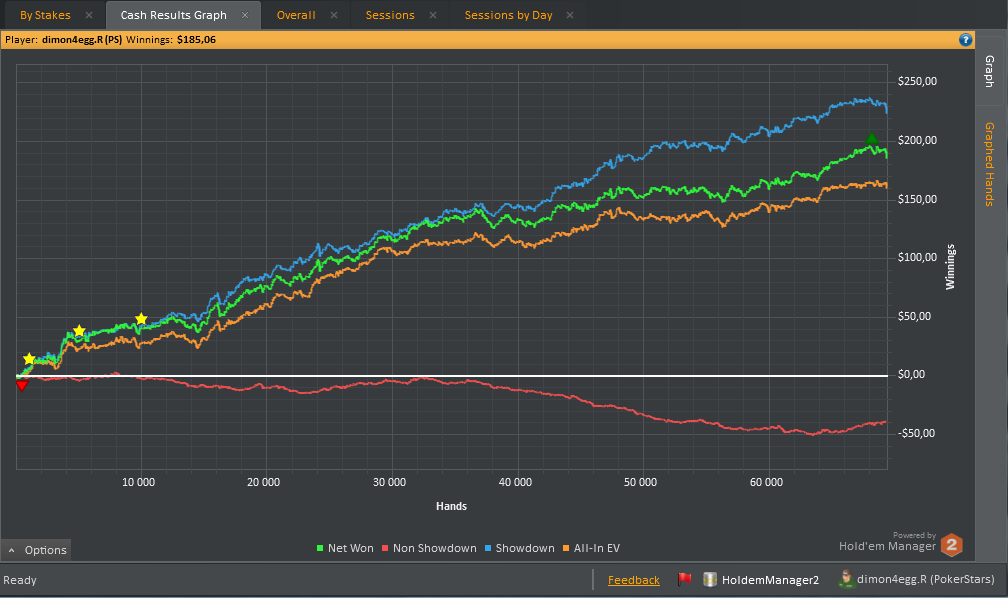Click the Hands axis title
Image resolution: width=1008 pixels, height=598 pixels.
[451, 506]
